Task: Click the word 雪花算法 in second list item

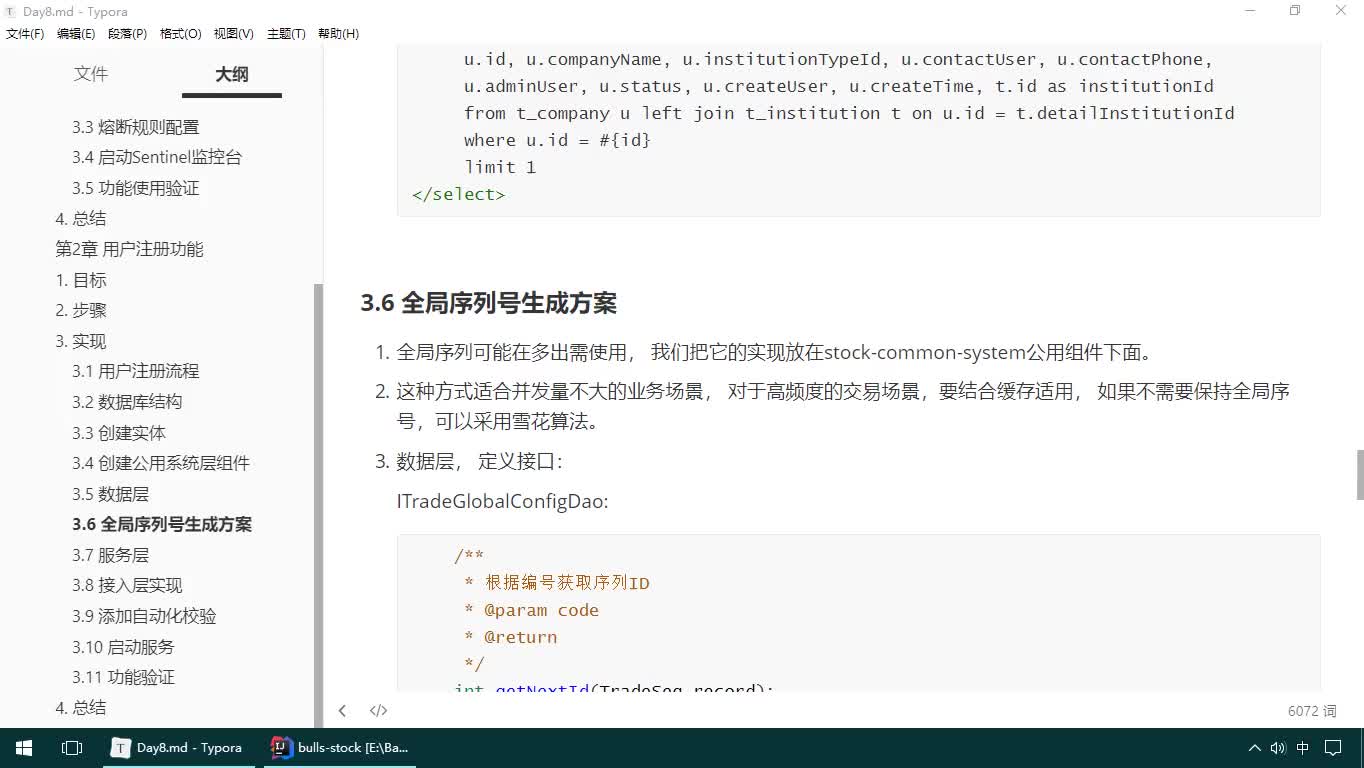Action: click(545, 421)
